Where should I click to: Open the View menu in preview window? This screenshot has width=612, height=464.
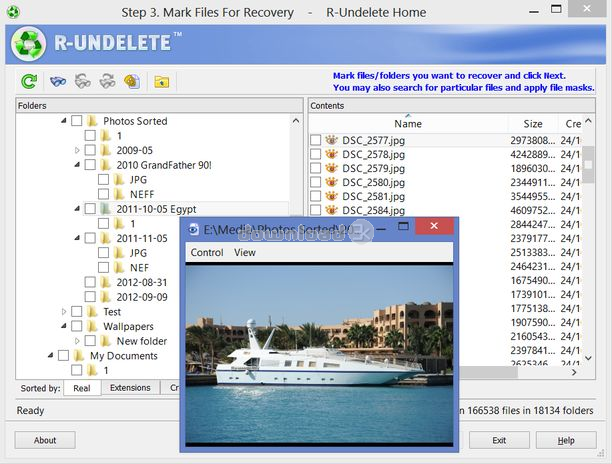pos(245,252)
